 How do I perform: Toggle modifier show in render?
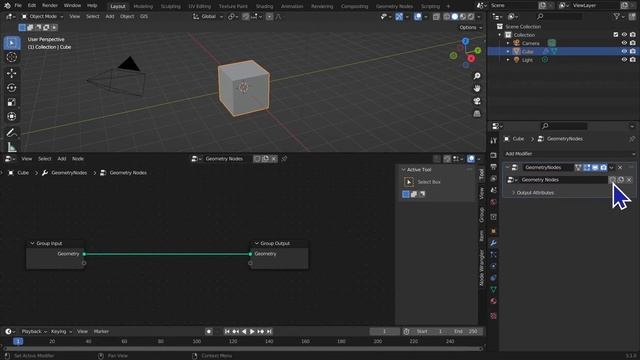604,167
